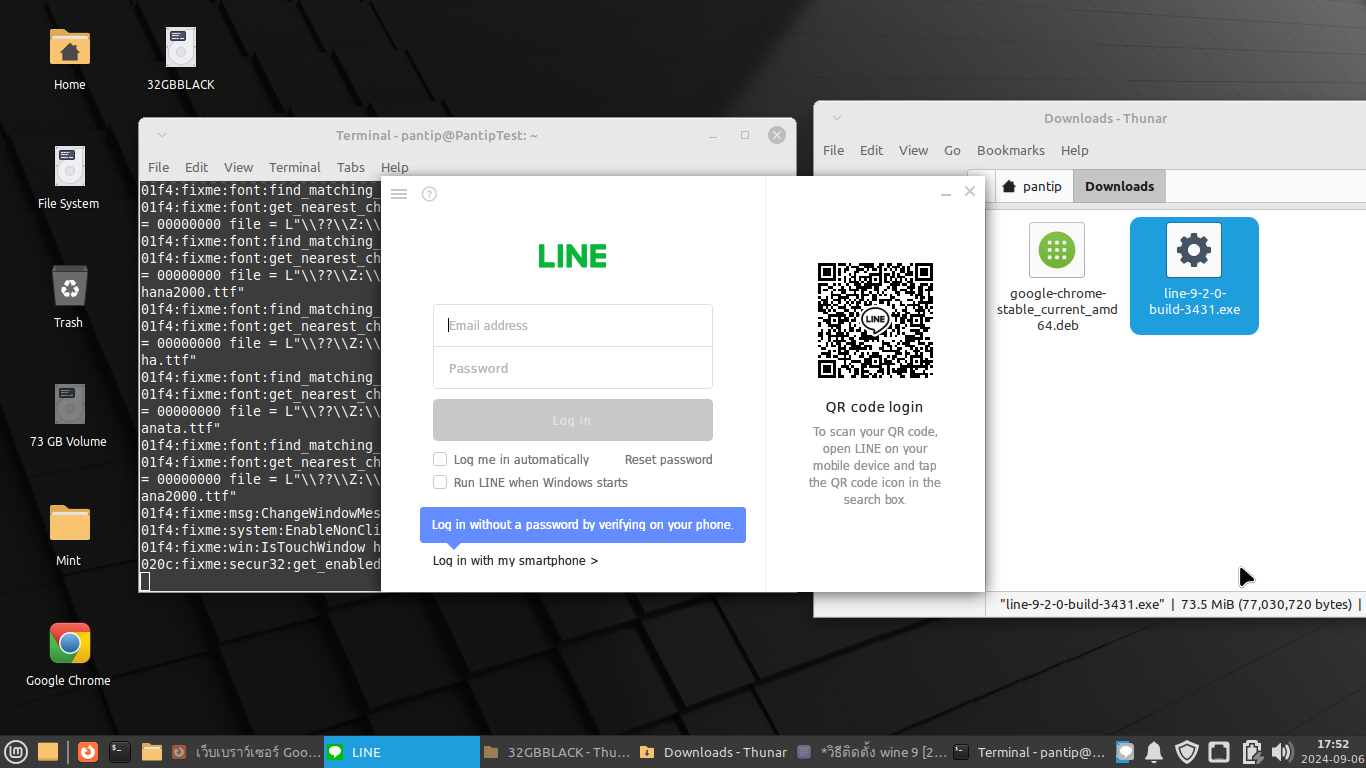Open the View menu in Terminal
Image resolution: width=1366 pixels, height=768 pixels.
click(x=238, y=167)
